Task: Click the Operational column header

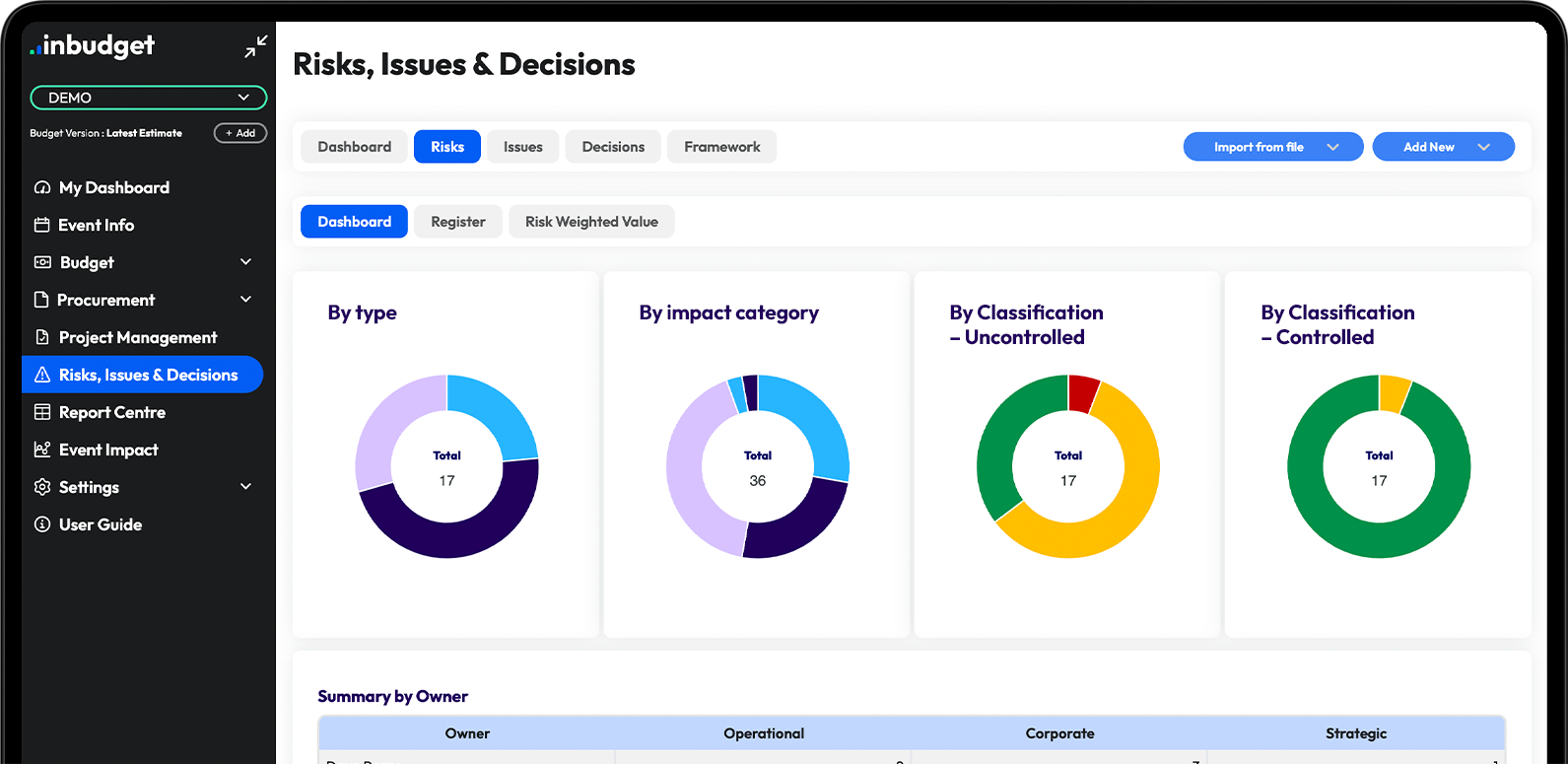Action: [764, 733]
